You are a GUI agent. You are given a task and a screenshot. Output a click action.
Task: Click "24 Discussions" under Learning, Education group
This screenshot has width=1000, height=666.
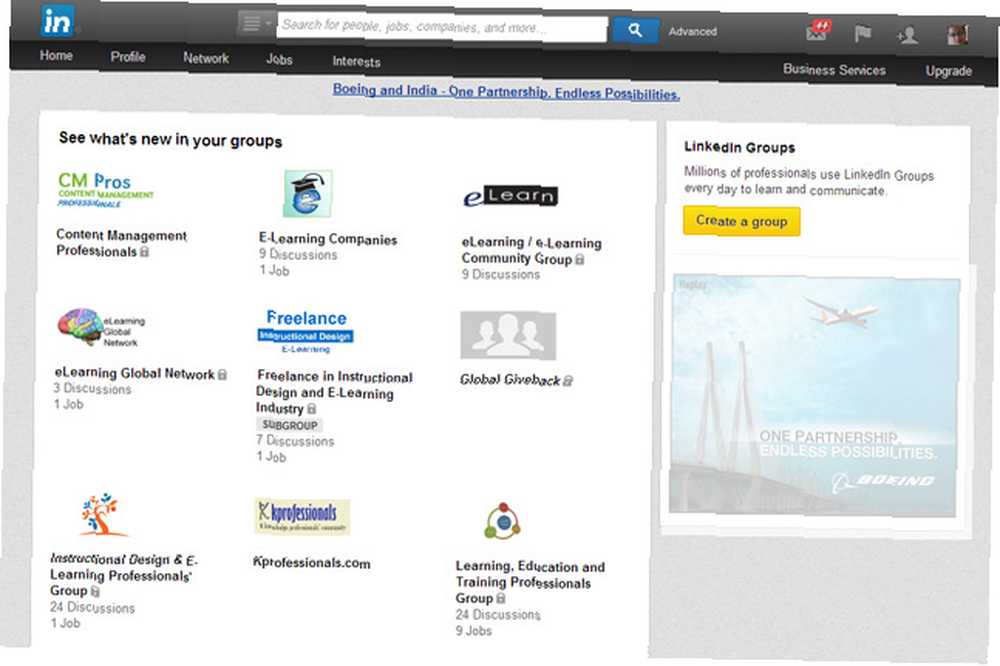tap(498, 614)
